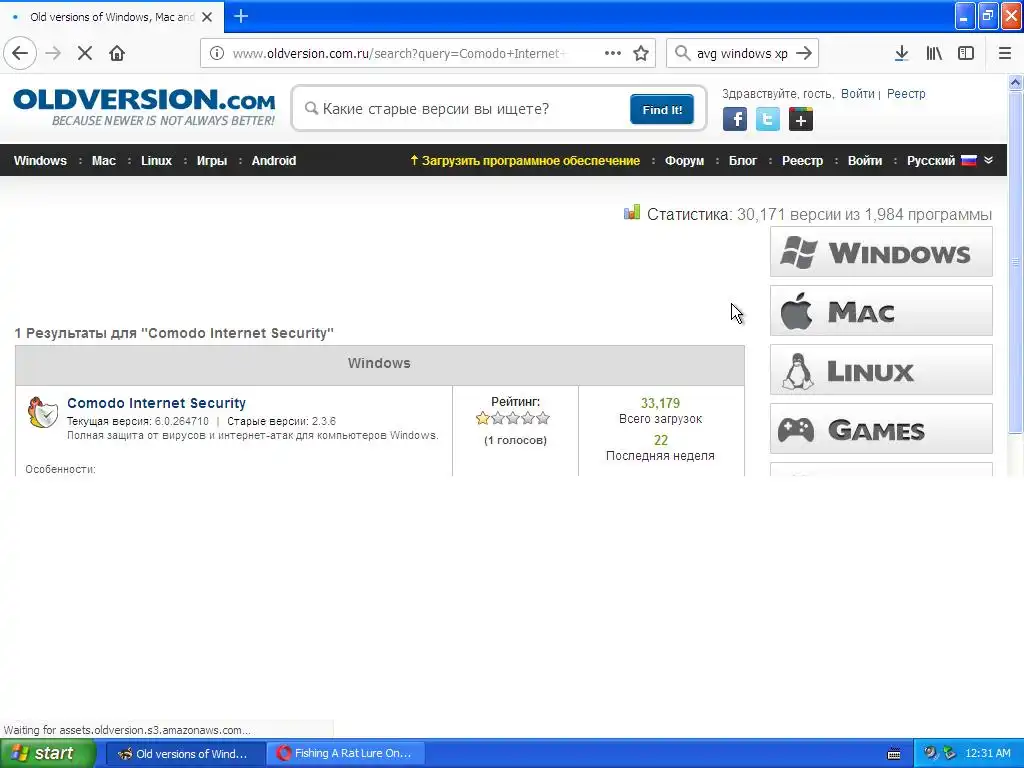Click Войти link next to guest greeting
Screen dimensions: 1024x768
[x=857, y=93]
